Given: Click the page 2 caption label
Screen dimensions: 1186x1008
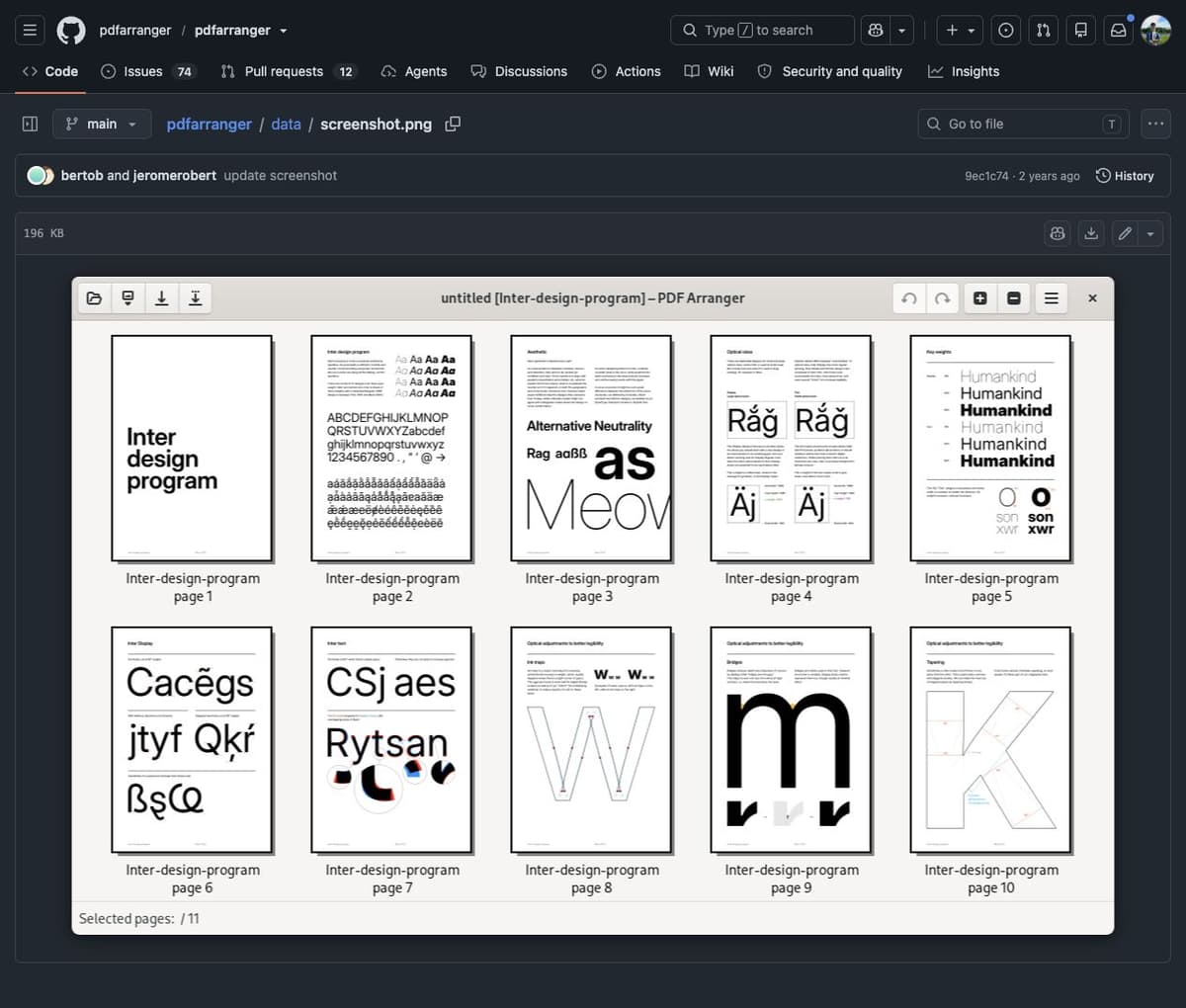Looking at the screenshot, I should pos(392,587).
